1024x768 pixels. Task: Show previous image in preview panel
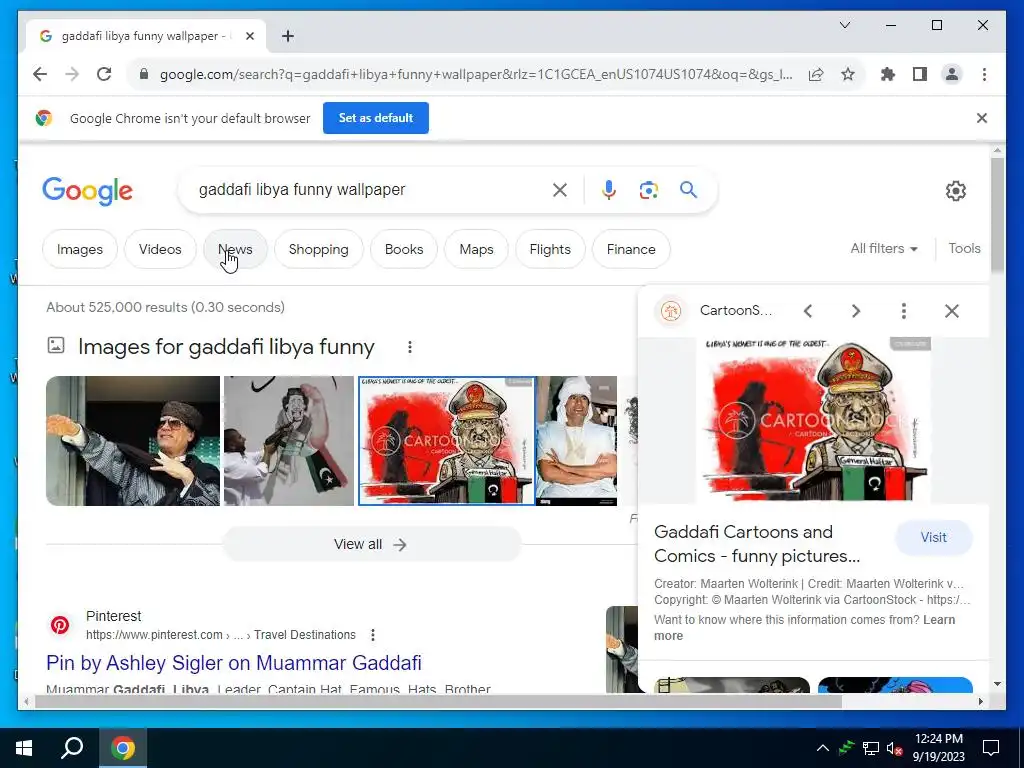pos(808,311)
